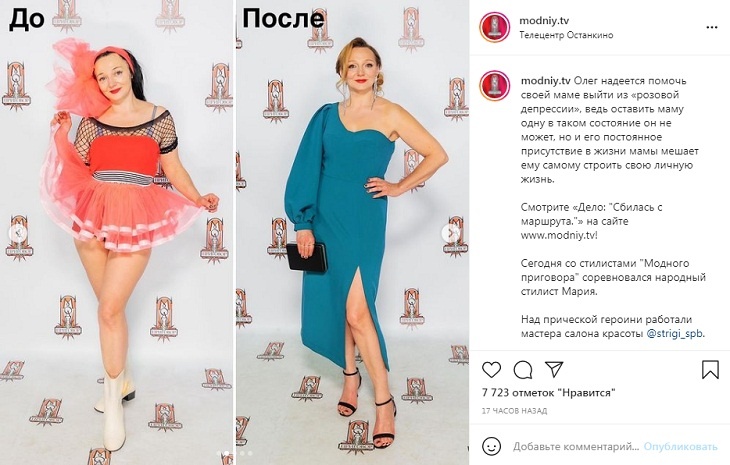The width and height of the screenshot is (730, 465).
Task: View the 7 723 likes list
Action: (x=548, y=393)
